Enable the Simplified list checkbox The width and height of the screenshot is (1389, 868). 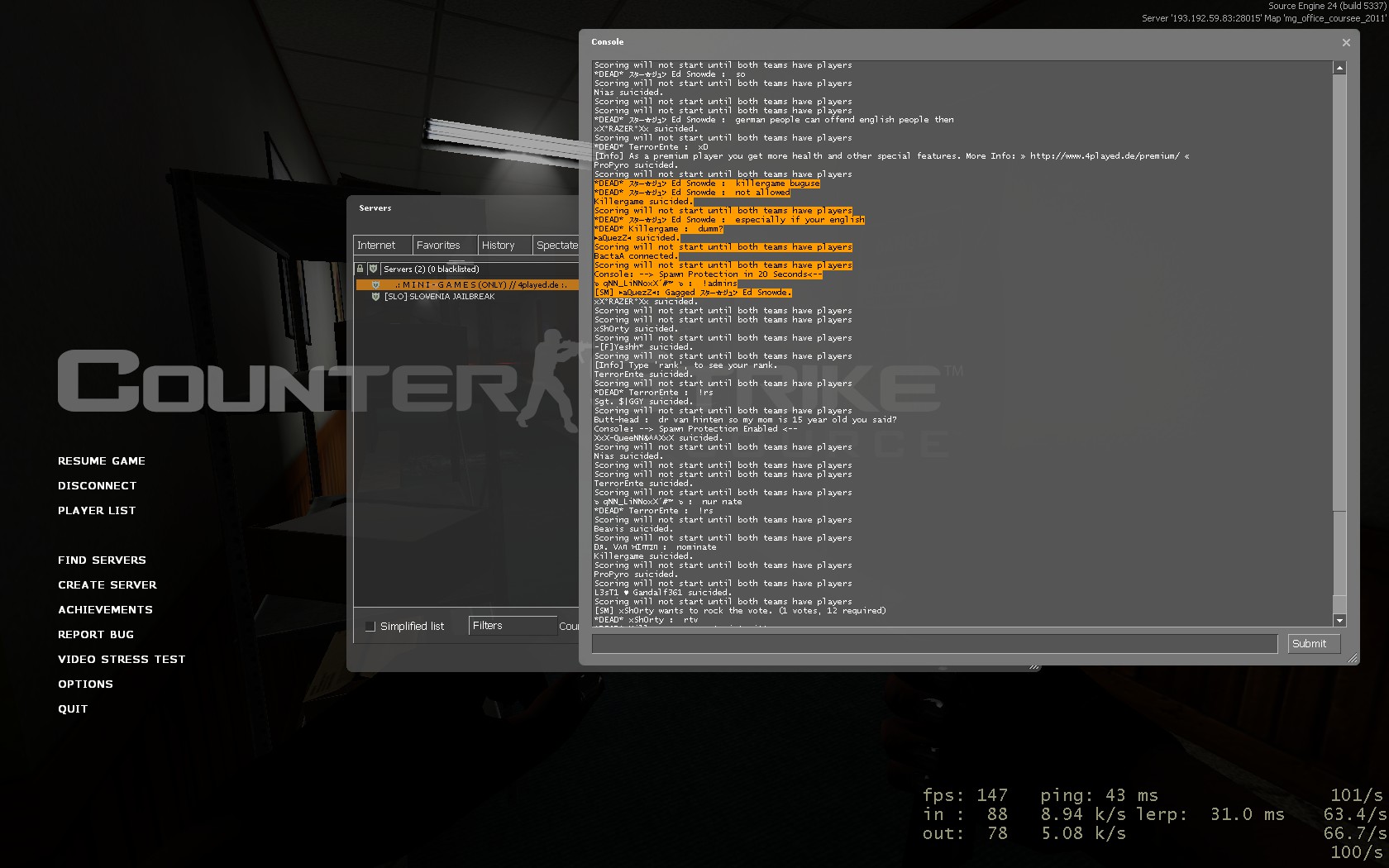pyautogui.click(x=370, y=627)
